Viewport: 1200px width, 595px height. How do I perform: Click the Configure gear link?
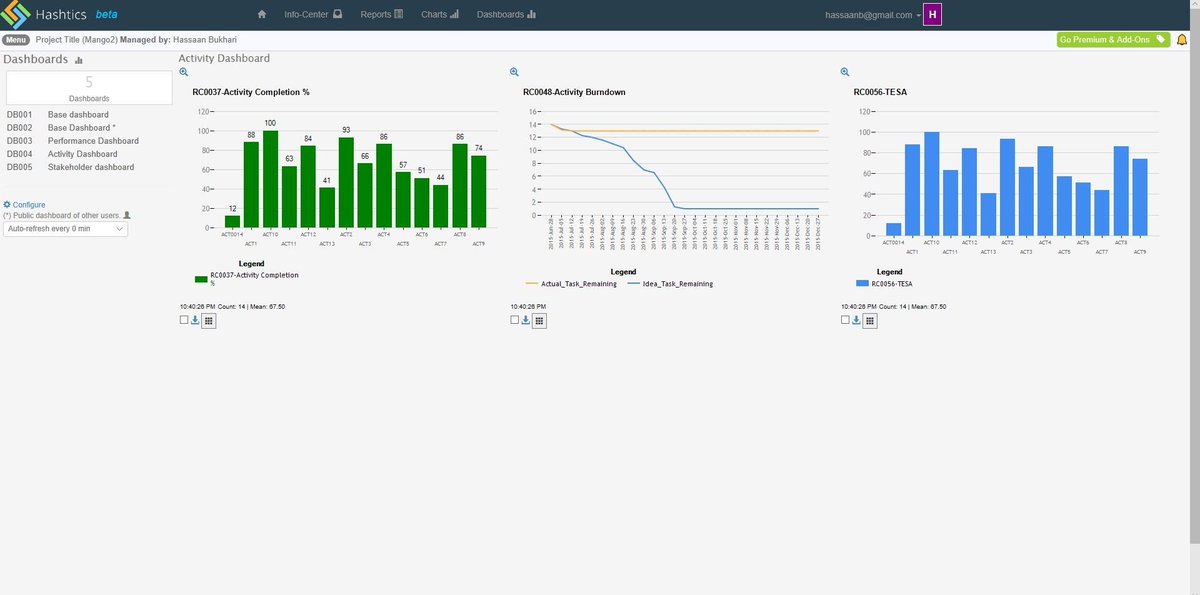click(x=24, y=204)
